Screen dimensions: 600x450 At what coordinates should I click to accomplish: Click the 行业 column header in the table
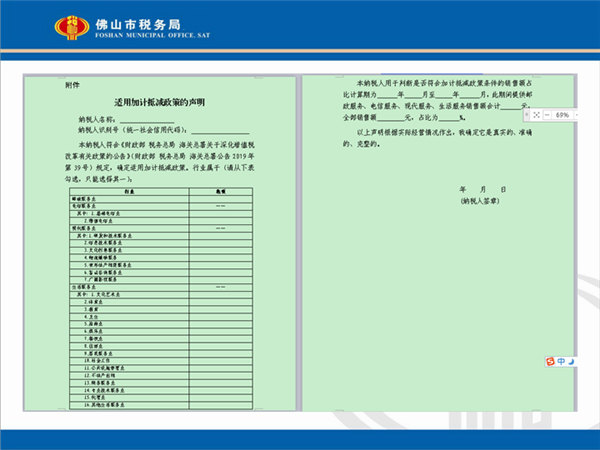129,191
